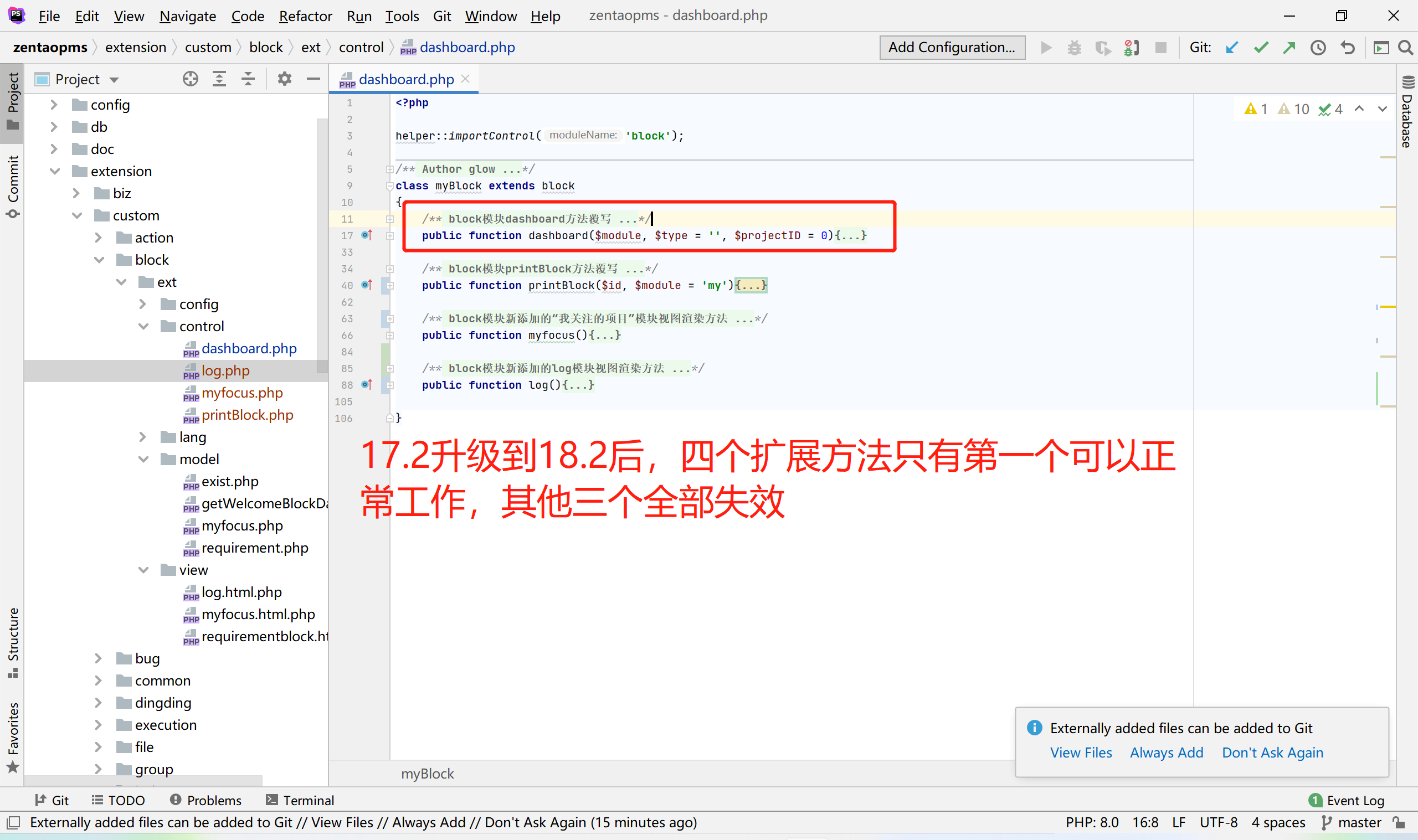The width and height of the screenshot is (1418, 840).
Task: Click the locate file target icon
Action: point(190,79)
